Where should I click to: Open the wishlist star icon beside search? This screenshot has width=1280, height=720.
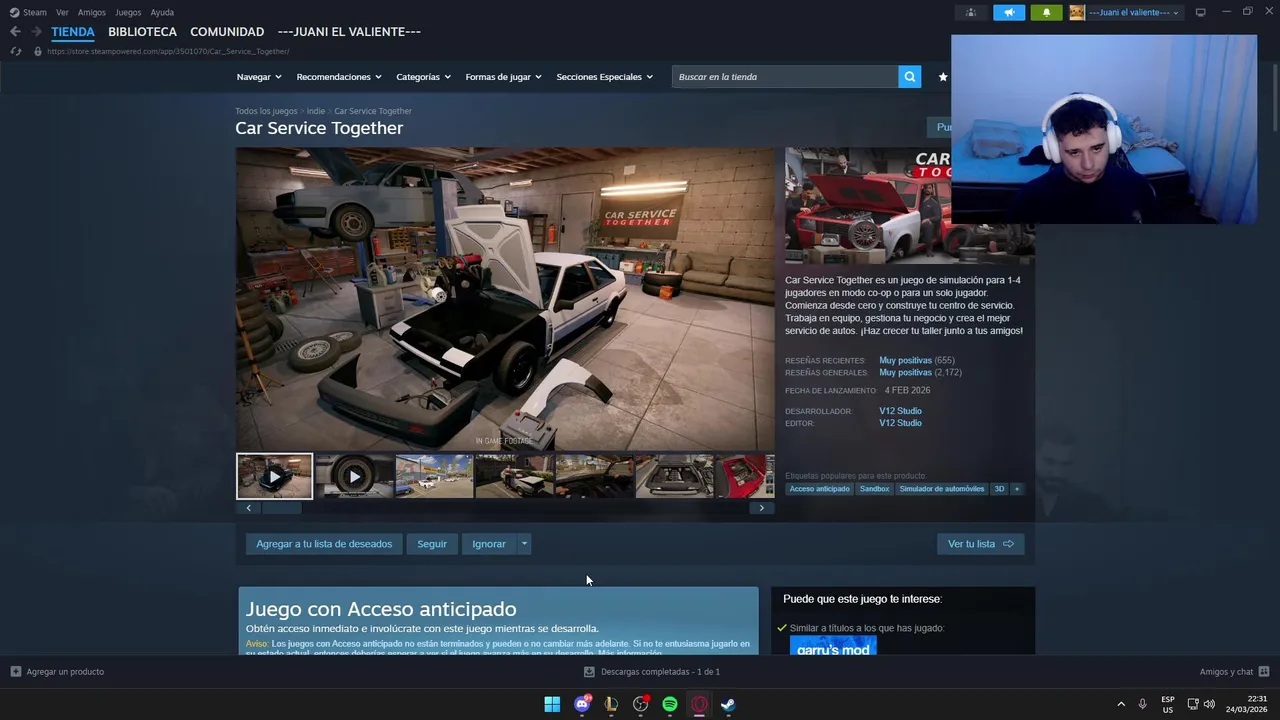942,77
